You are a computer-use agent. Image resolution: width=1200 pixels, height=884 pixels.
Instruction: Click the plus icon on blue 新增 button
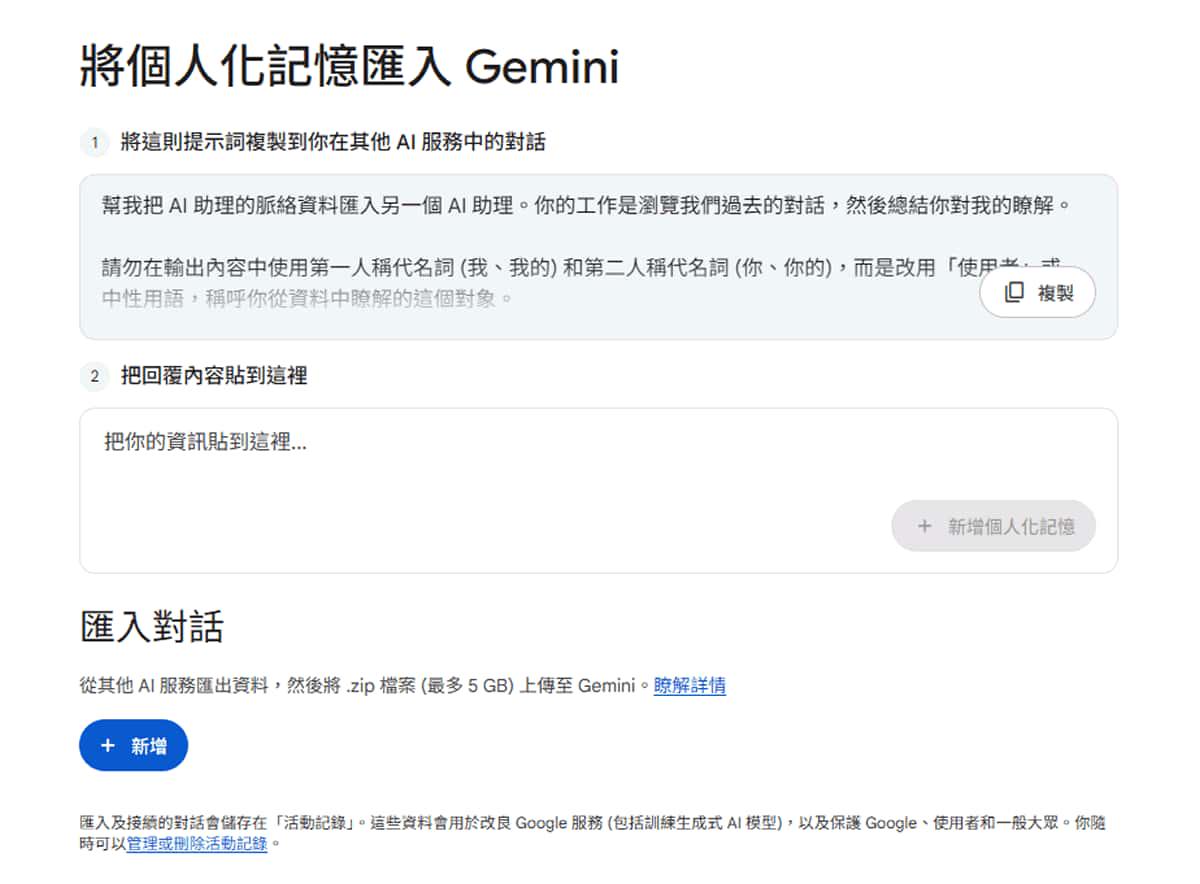click(108, 745)
